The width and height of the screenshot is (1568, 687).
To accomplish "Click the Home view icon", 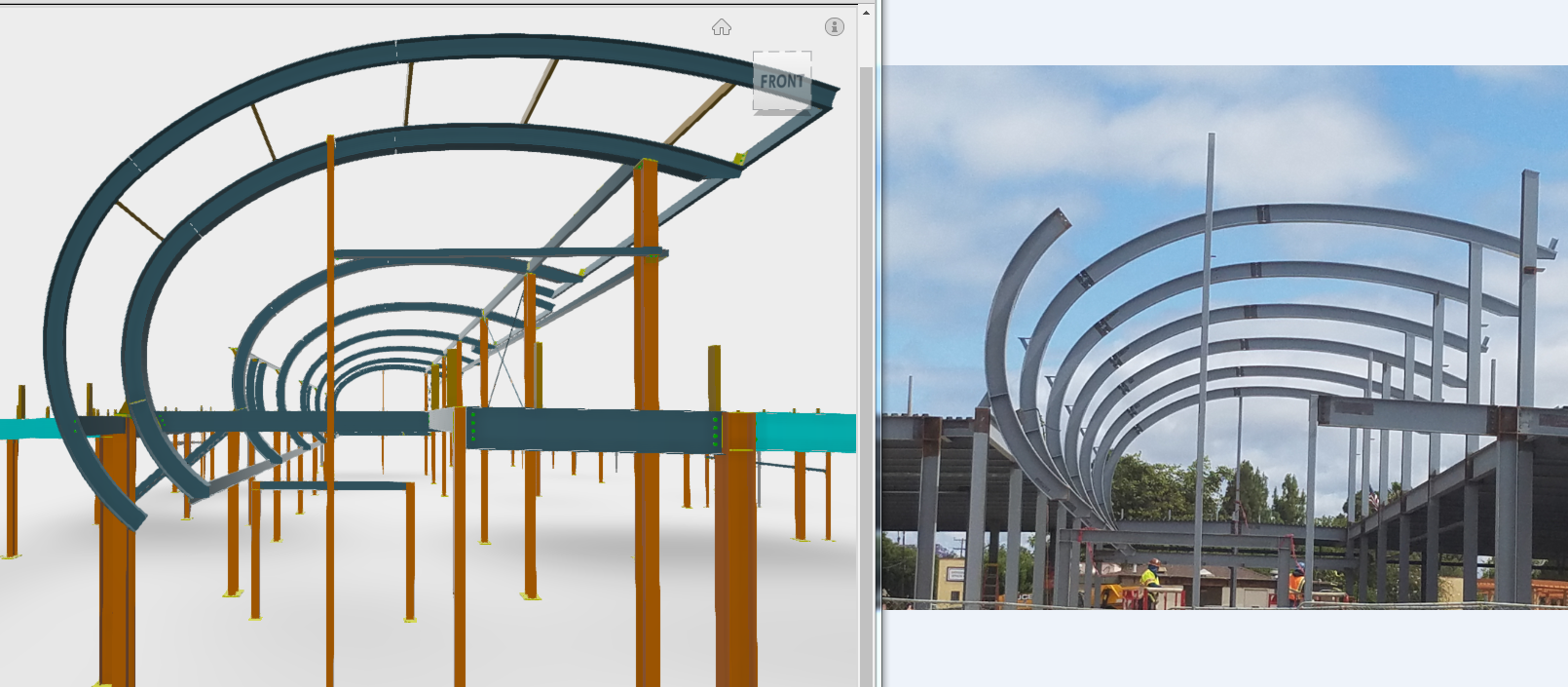I will click(x=721, y=27).
